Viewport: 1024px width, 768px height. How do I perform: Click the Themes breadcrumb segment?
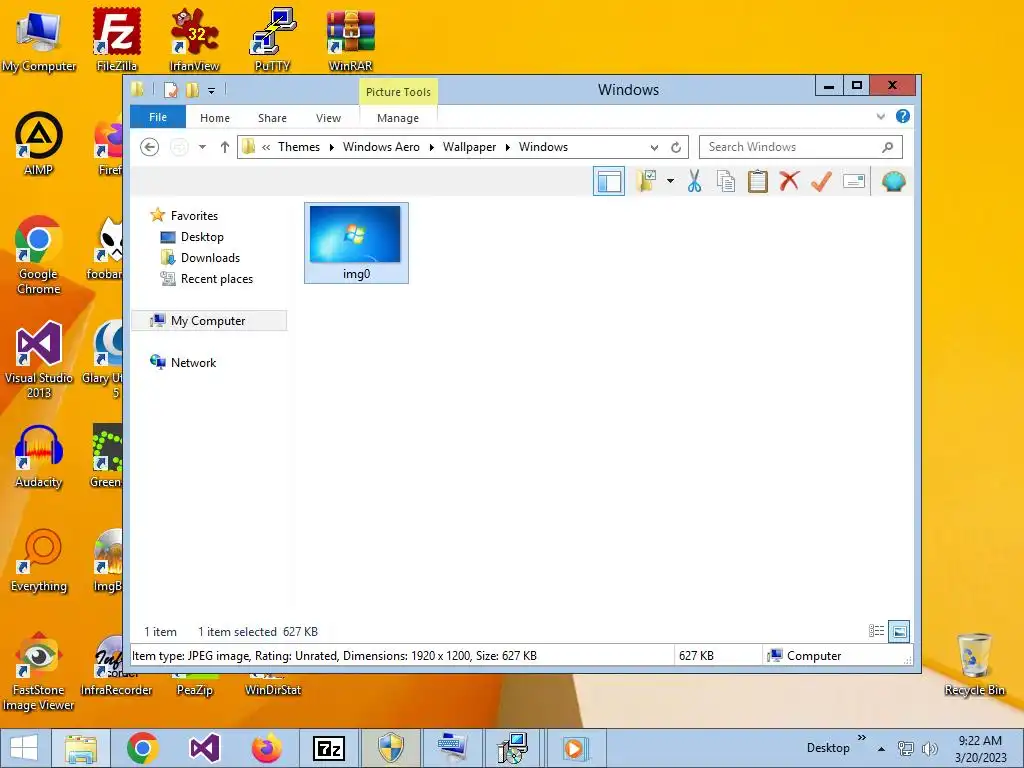click(299, 147)
